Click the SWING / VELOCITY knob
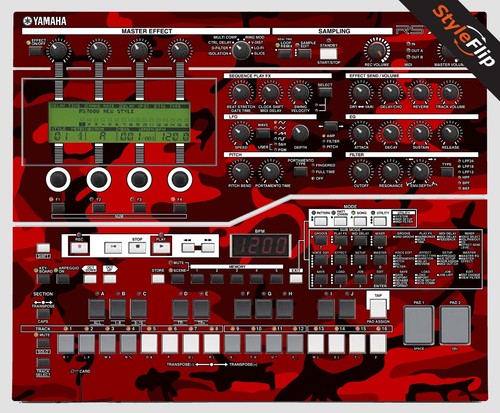This screenshot has height=413, width=500. pos(300,93)
